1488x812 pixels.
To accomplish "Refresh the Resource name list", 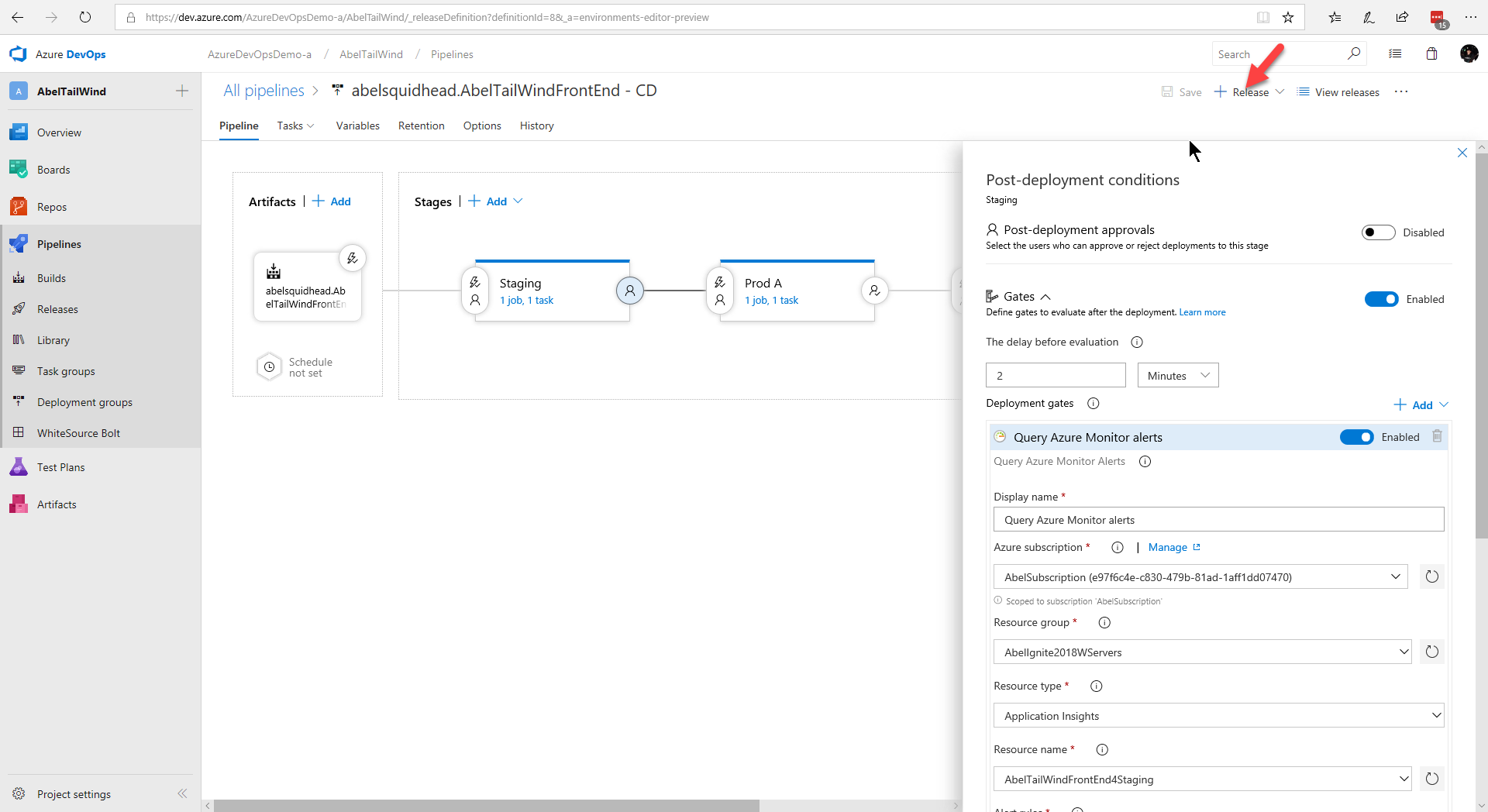I will click(x=1432, y=779).
